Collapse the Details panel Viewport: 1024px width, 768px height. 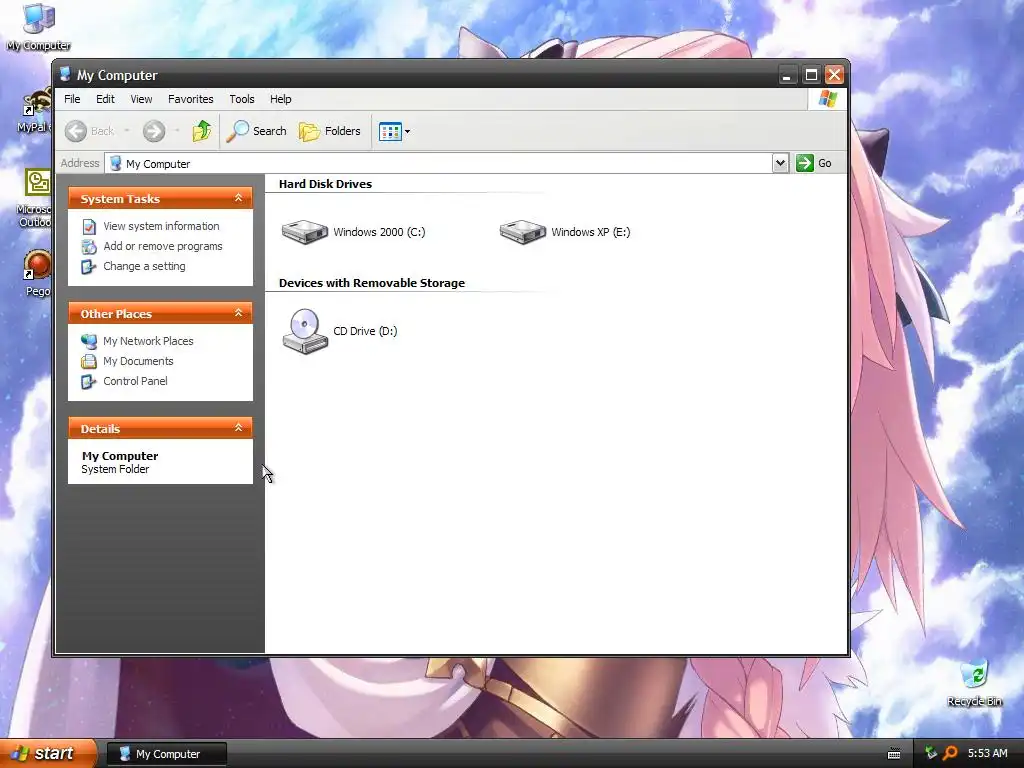click(x=238, y=428)
